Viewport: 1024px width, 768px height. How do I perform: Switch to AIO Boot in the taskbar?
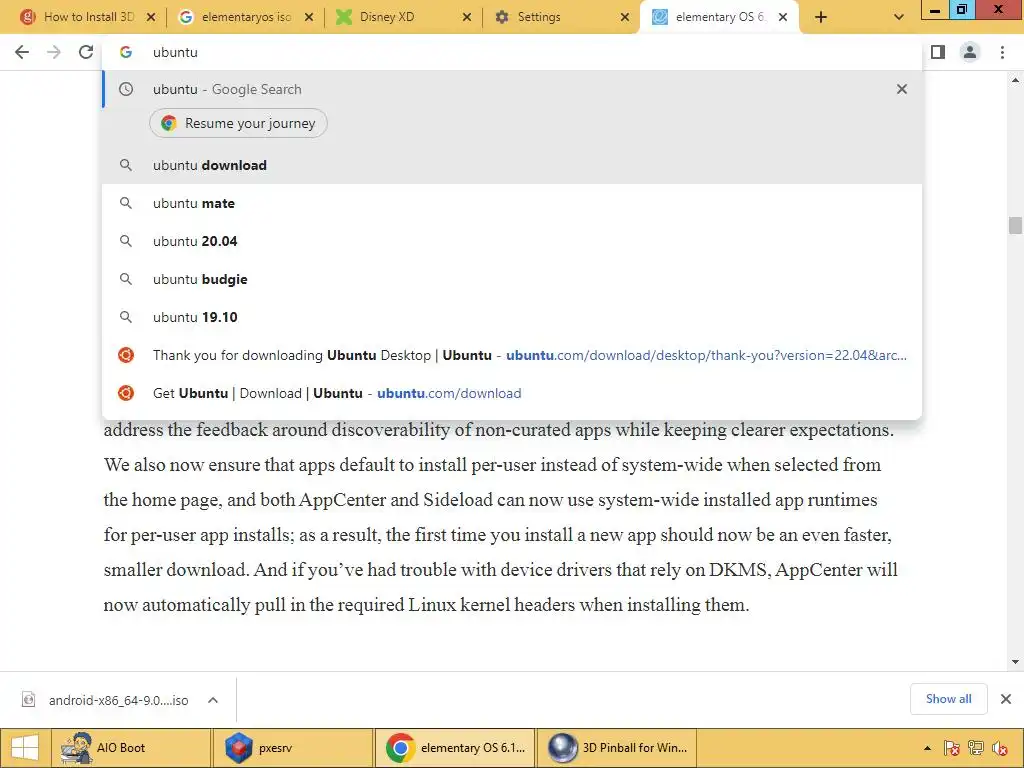(x=131, y=748)
